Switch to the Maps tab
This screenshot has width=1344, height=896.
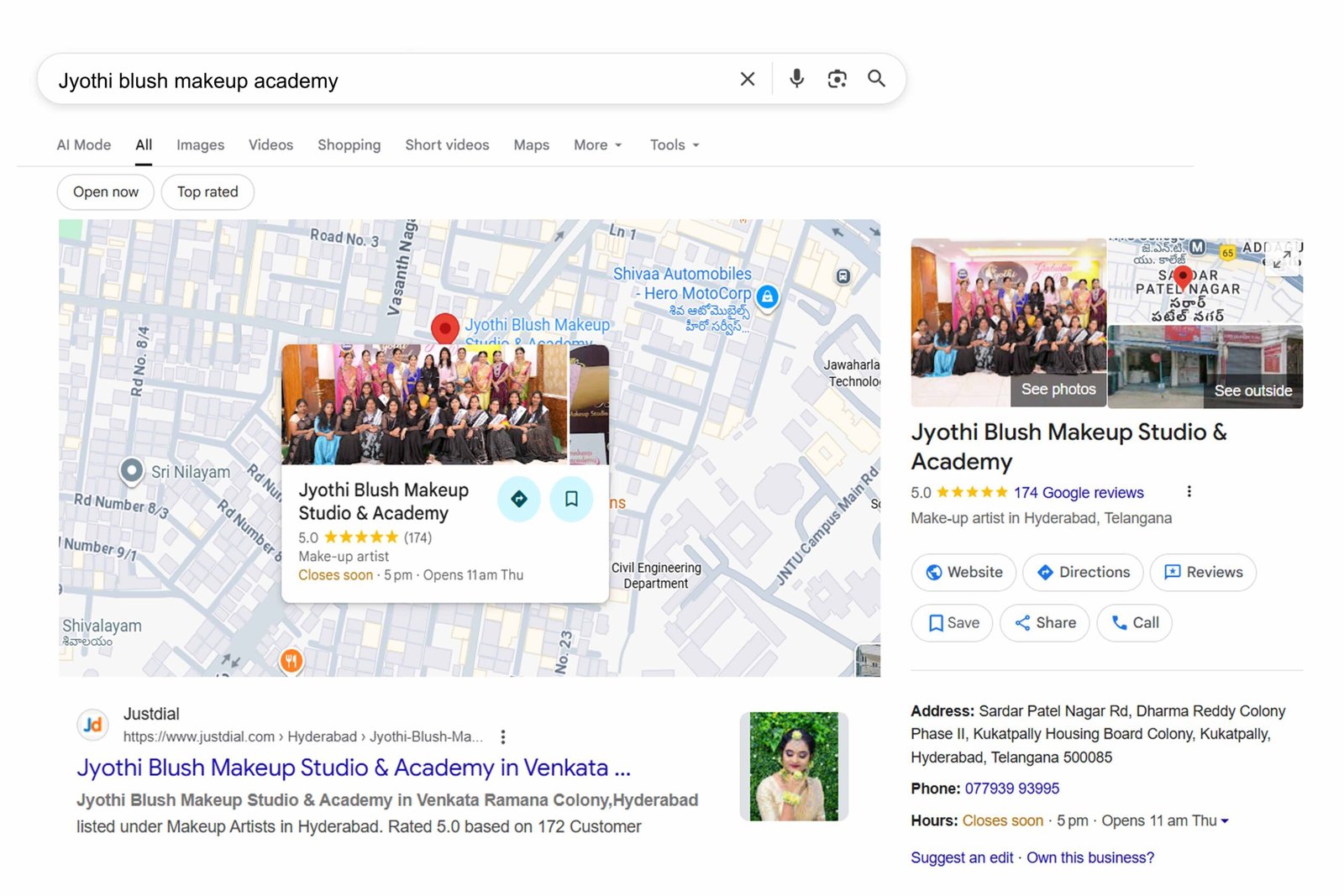(531, 144)
